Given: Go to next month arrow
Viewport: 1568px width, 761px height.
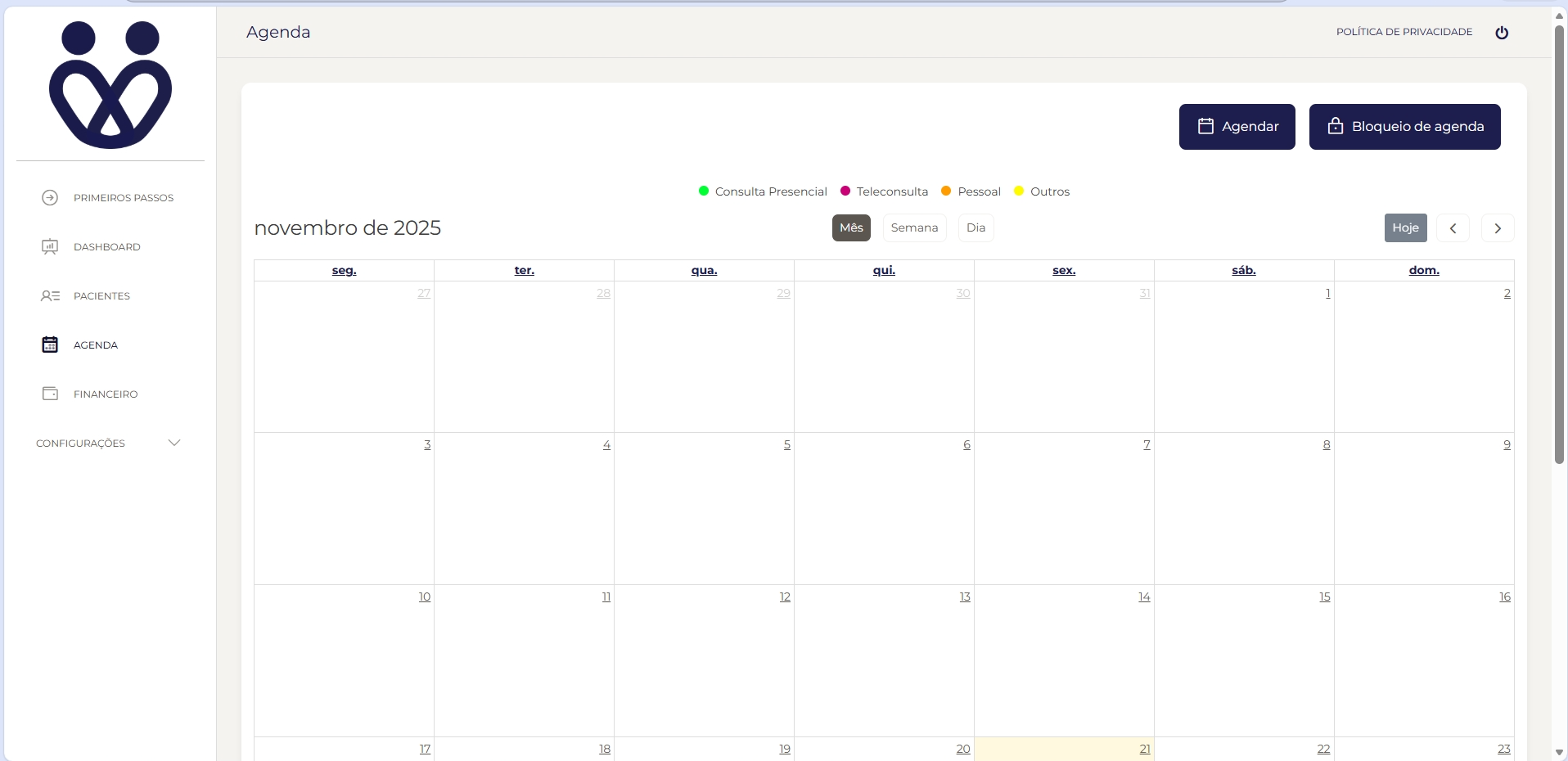Looking at the screenshot, I should 1498,228.
